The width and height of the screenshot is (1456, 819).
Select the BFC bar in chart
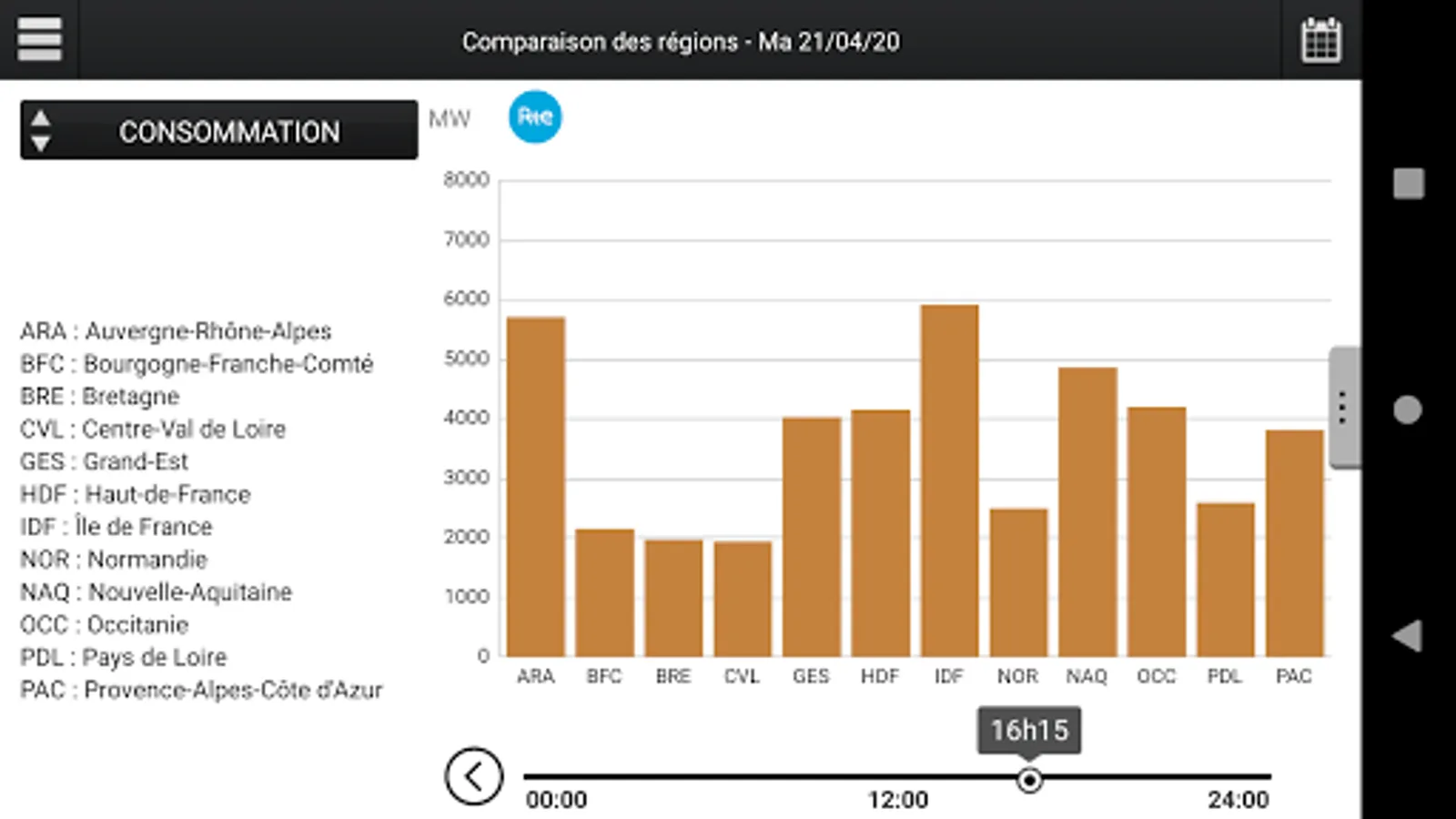point(605,592)
